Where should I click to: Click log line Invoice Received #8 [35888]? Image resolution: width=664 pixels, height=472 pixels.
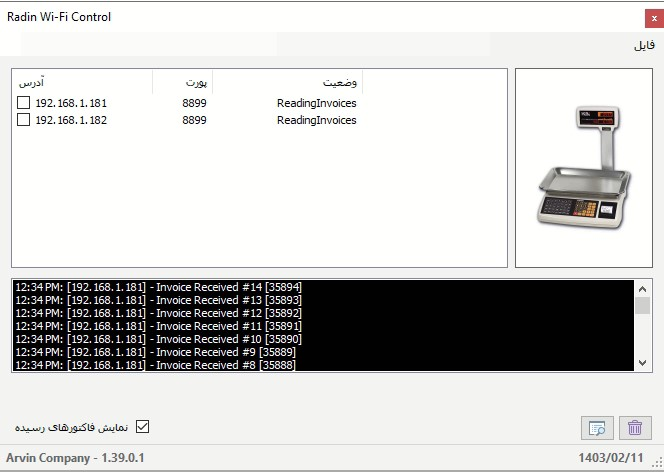155,365
